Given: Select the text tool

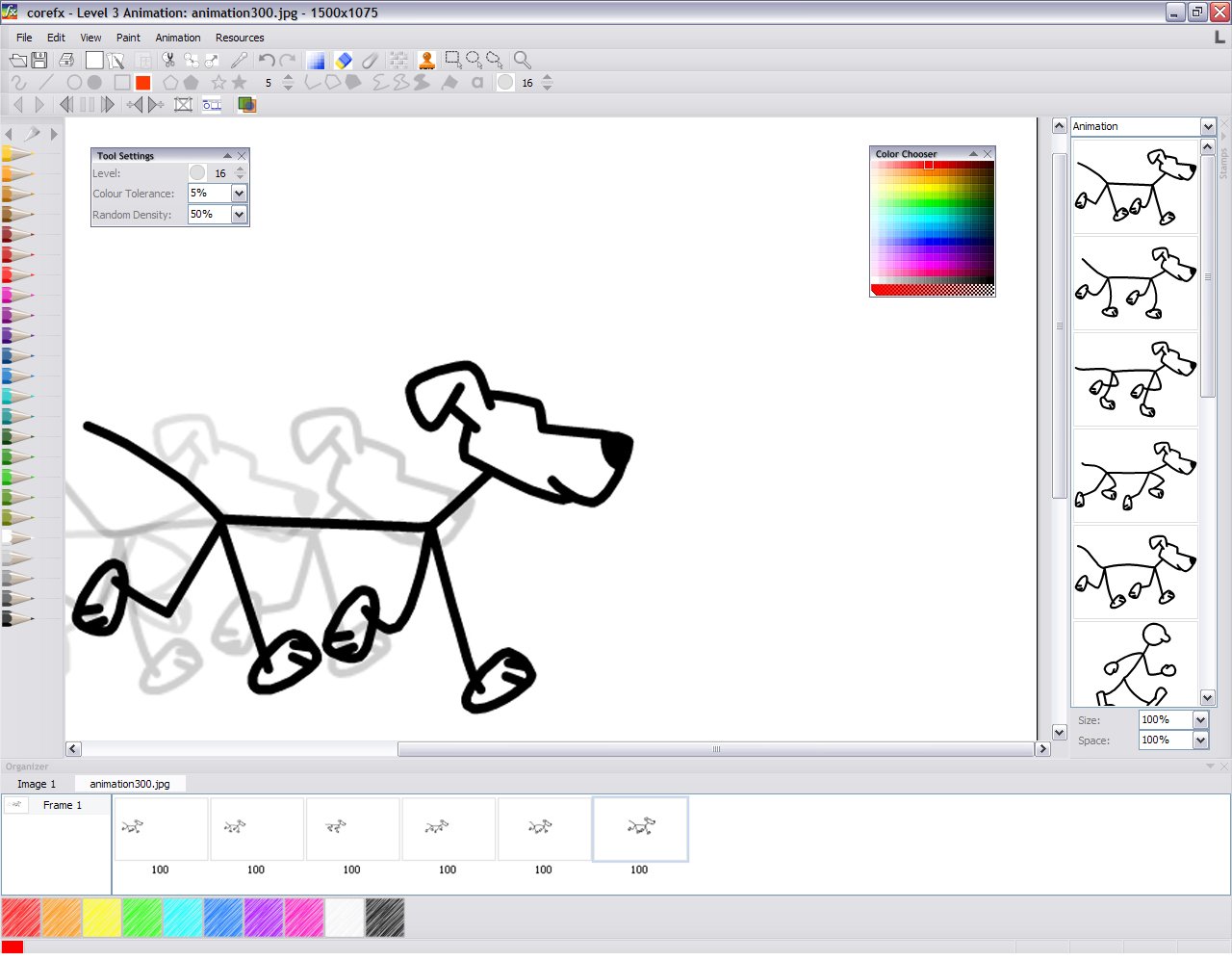Looking at the screenshot, I should [x=476, y=83].
